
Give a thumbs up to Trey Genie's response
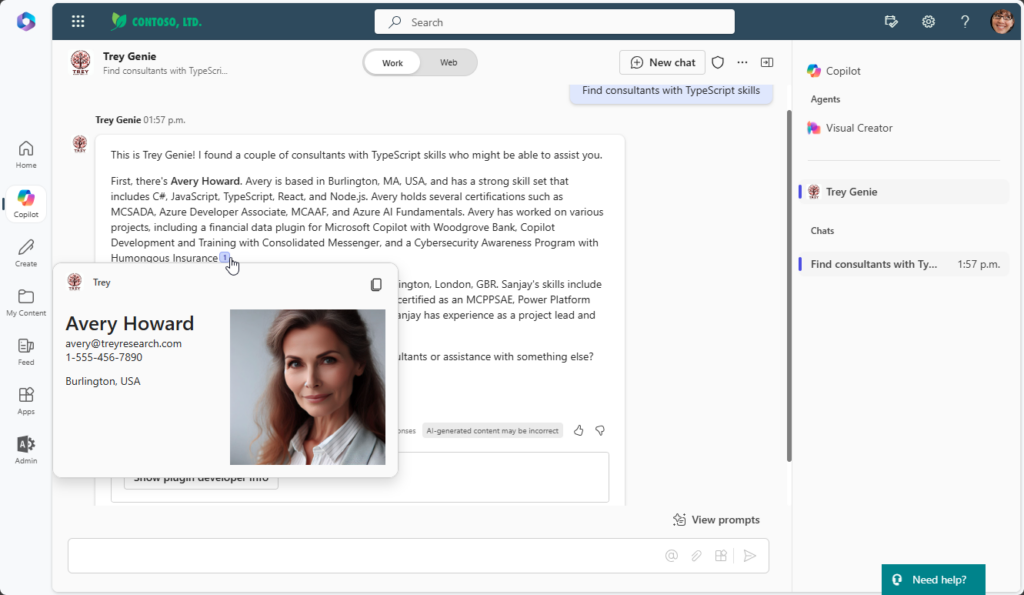tap(578, 430)
